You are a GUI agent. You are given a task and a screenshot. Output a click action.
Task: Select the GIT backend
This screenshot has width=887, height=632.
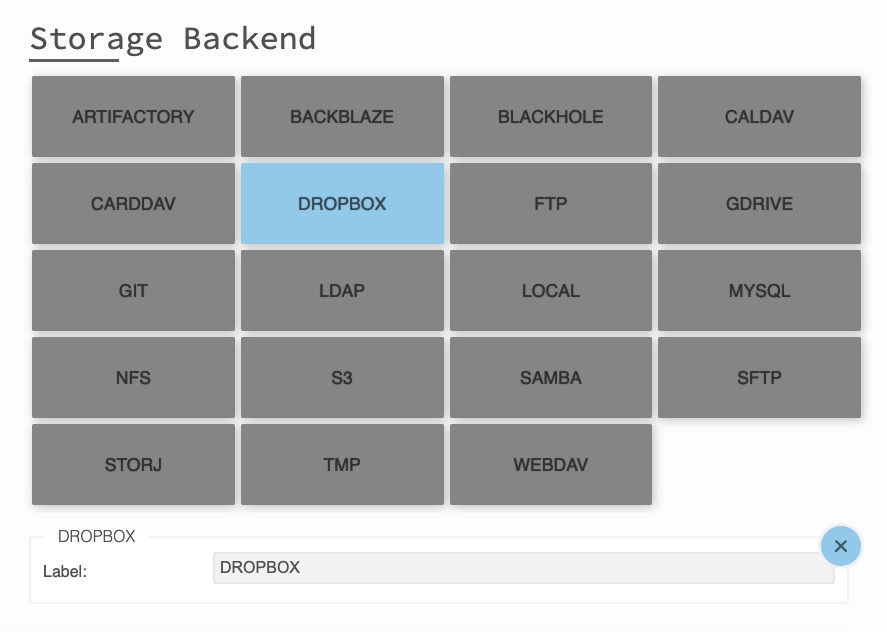click(133, 290)
